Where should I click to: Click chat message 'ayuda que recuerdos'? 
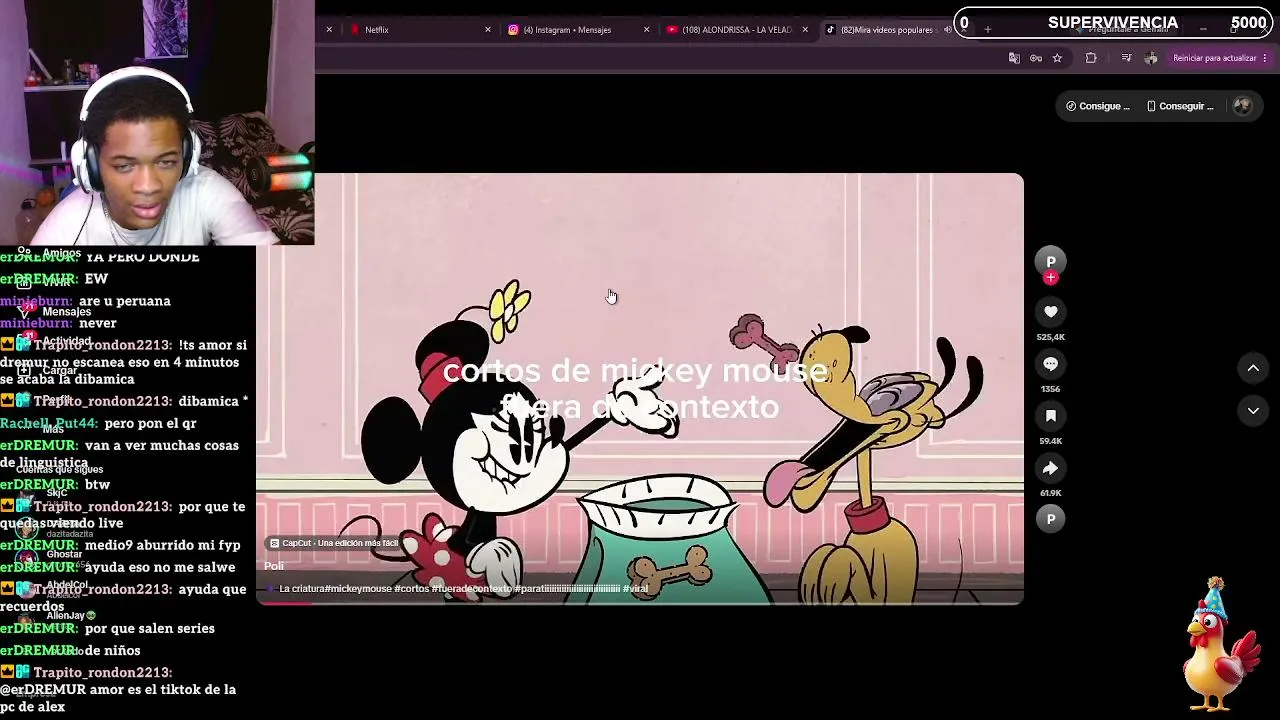[x=123, y=597]
